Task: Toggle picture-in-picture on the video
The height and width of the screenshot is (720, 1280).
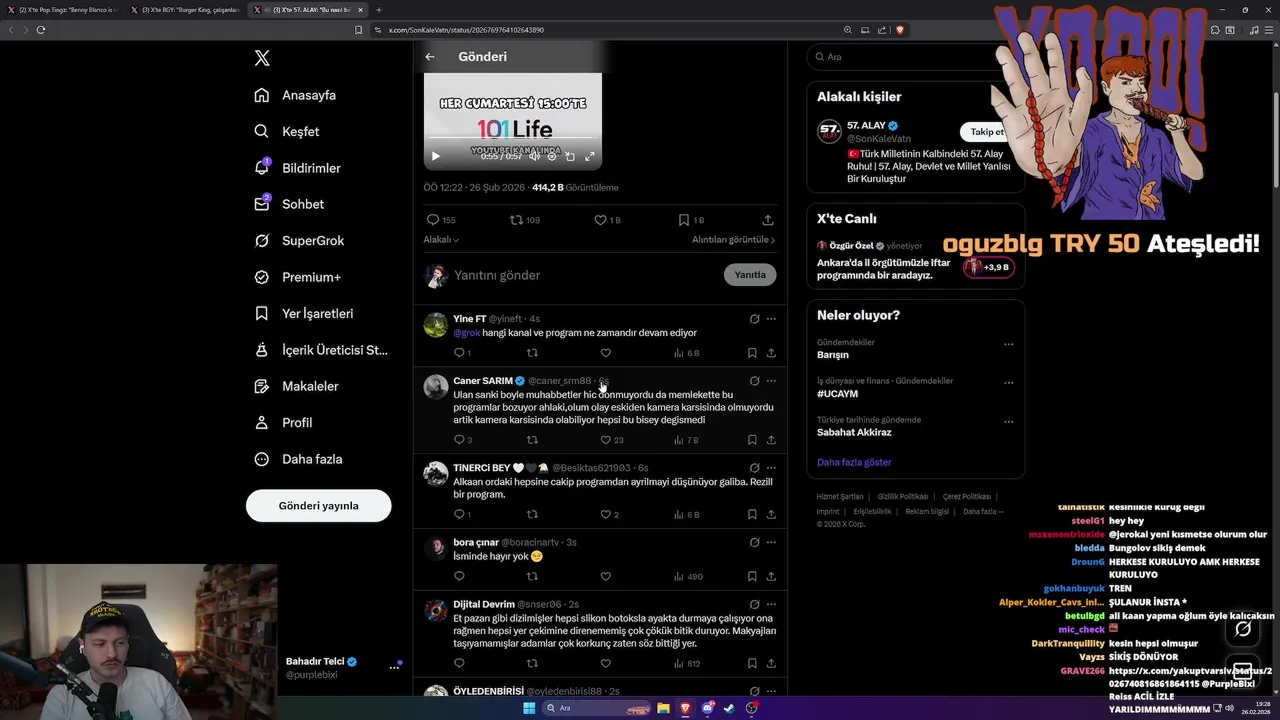Action: coord(570,156)
